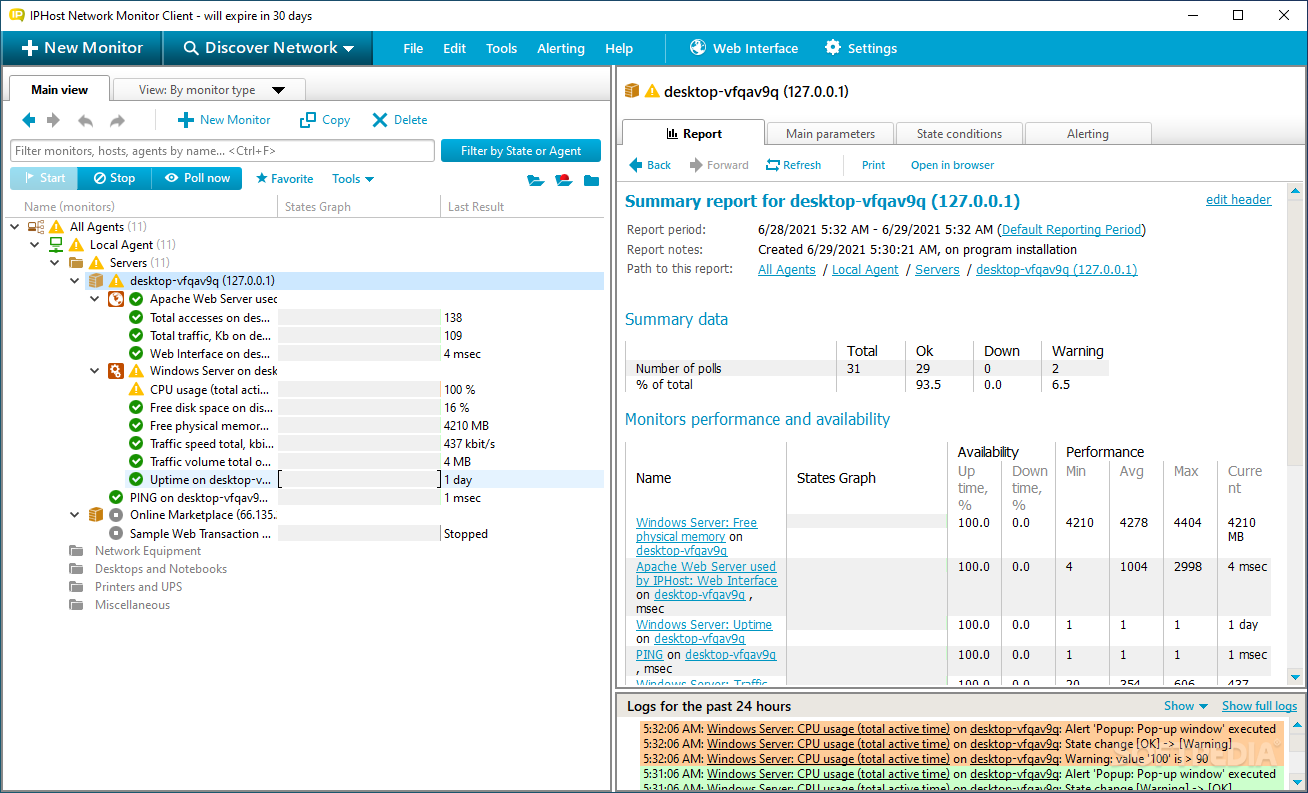The image size is (1308, 793).
Task: Copy the selected monitor
Action: [x=325, y=120]
